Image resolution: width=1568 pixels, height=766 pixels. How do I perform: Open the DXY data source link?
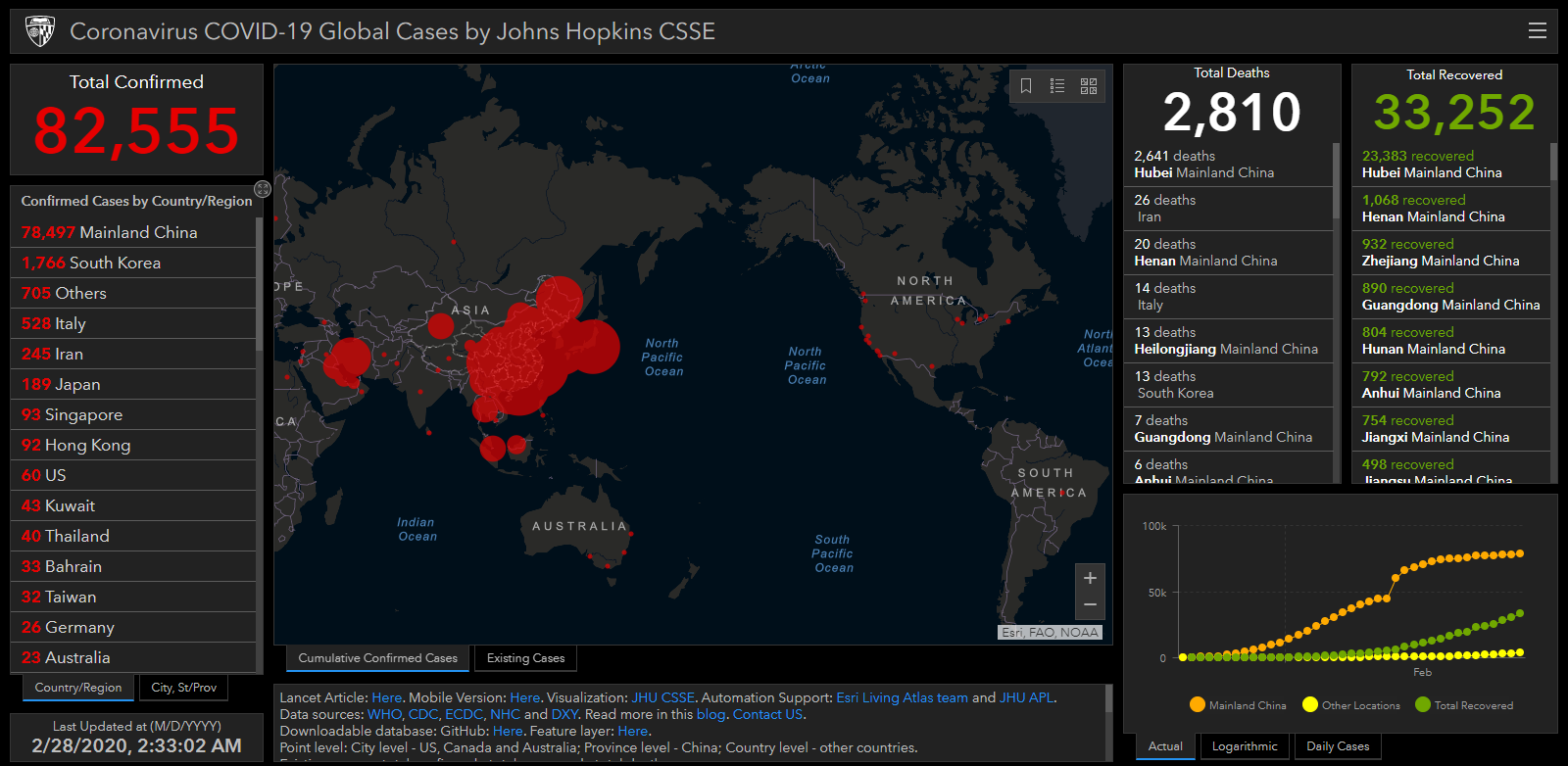coord(565,715)
